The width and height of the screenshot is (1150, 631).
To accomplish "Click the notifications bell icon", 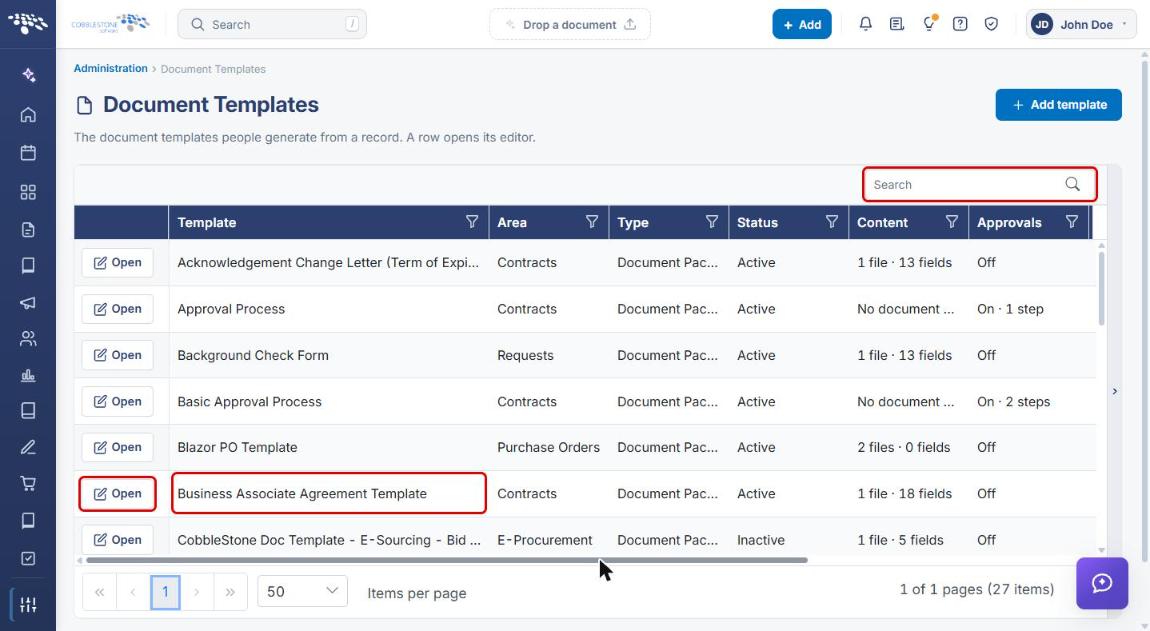I will click(865, 24).
